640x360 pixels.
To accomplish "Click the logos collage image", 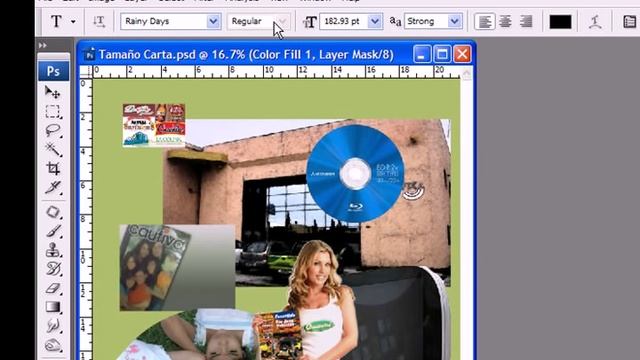I will point(154,125).
